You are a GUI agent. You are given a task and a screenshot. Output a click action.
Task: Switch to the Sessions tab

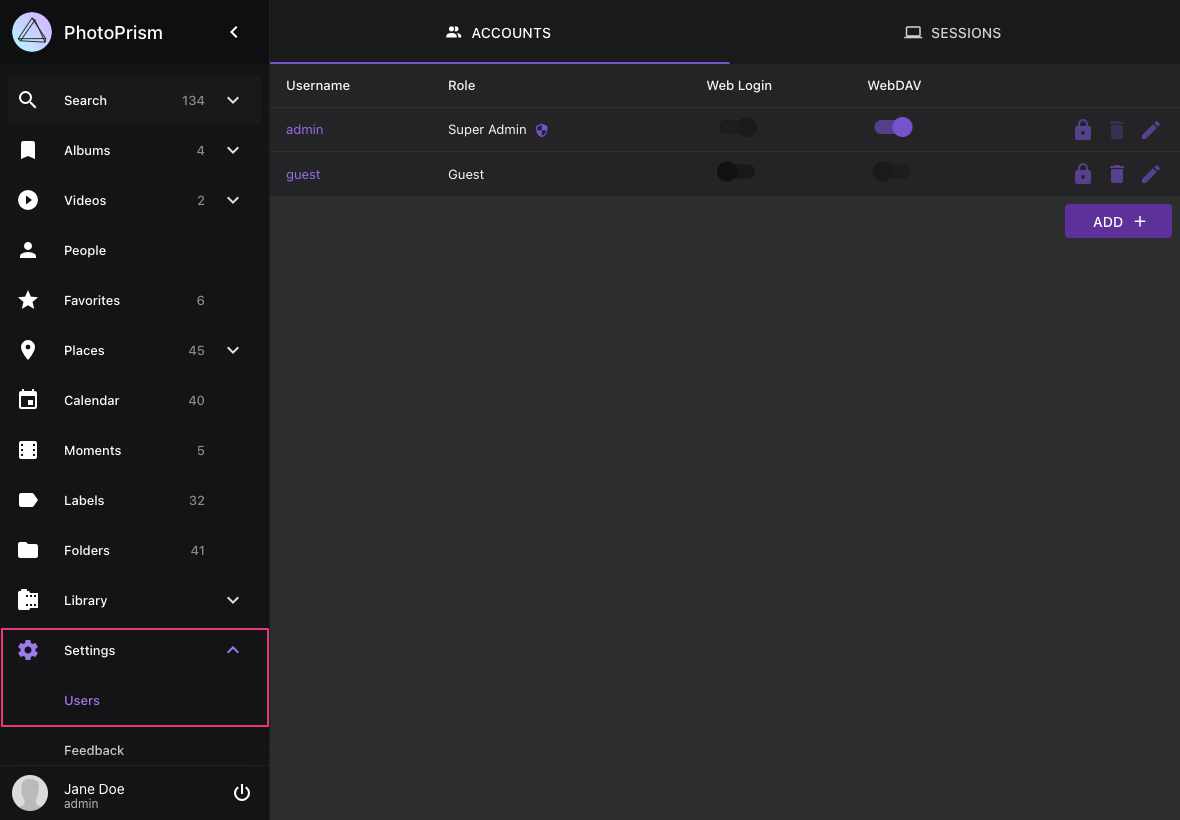click(952, 32)
